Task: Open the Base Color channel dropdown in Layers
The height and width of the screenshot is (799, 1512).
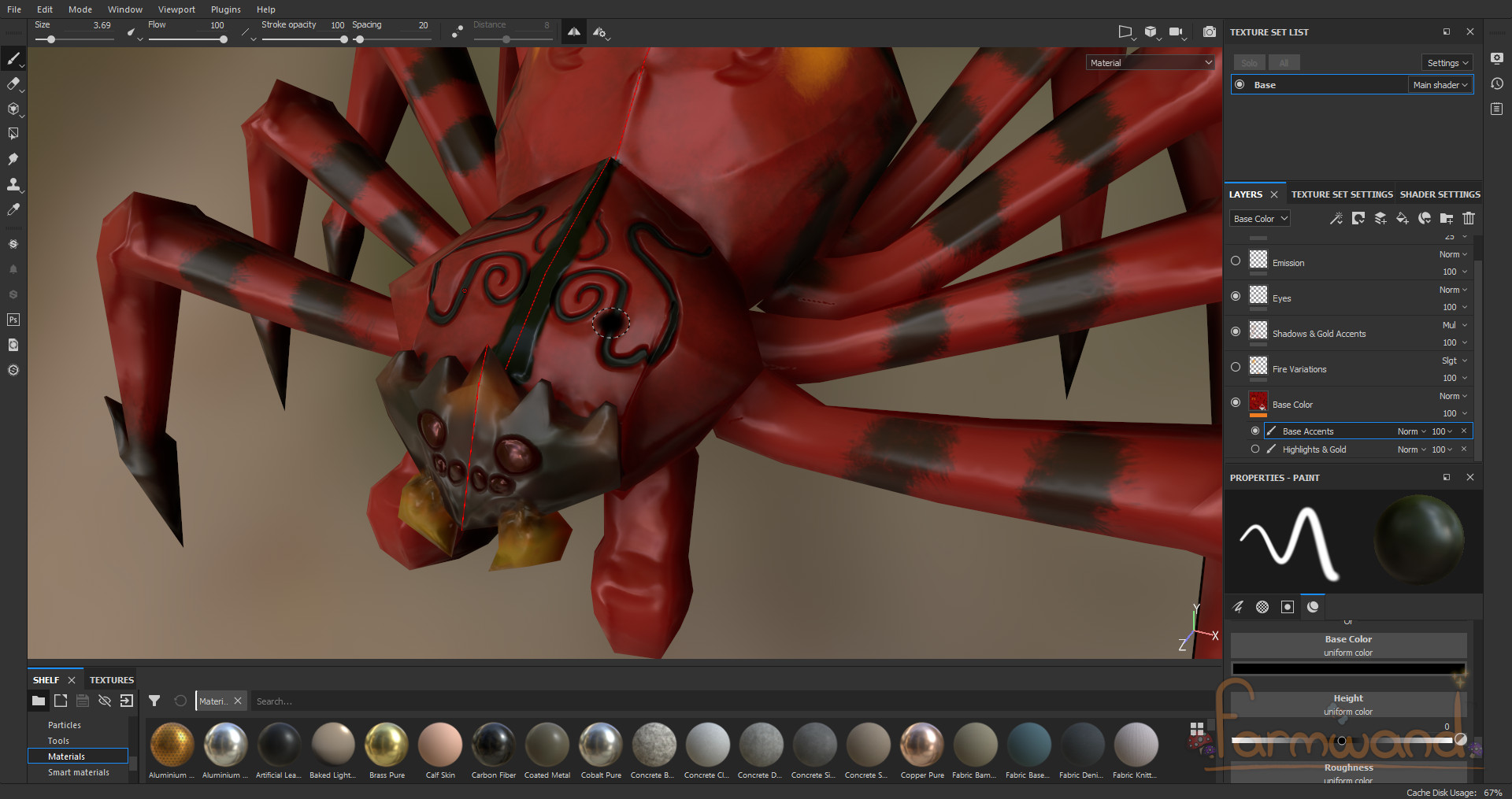Action: [1260, 218]
